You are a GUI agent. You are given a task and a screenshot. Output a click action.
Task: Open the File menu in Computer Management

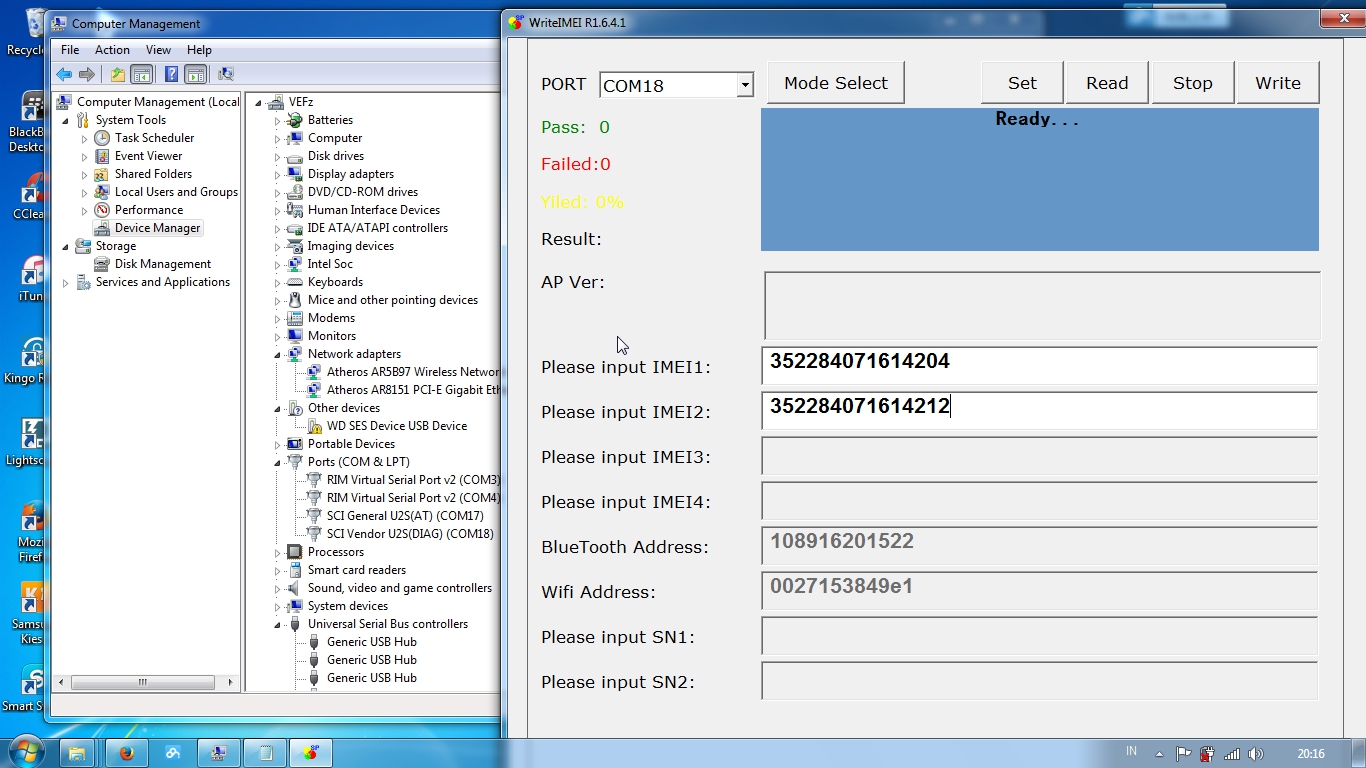pos(70,50)
